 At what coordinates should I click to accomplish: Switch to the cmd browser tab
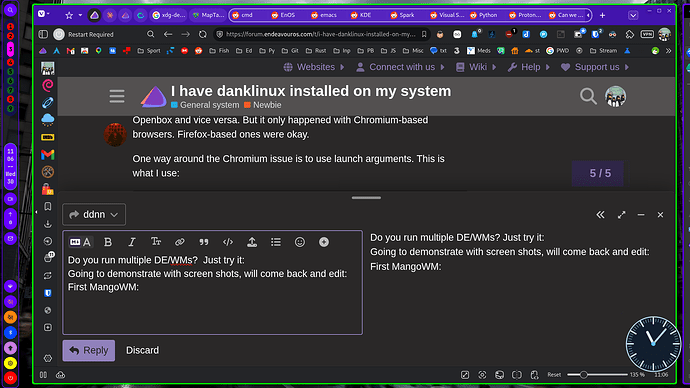tap(248, 15)
